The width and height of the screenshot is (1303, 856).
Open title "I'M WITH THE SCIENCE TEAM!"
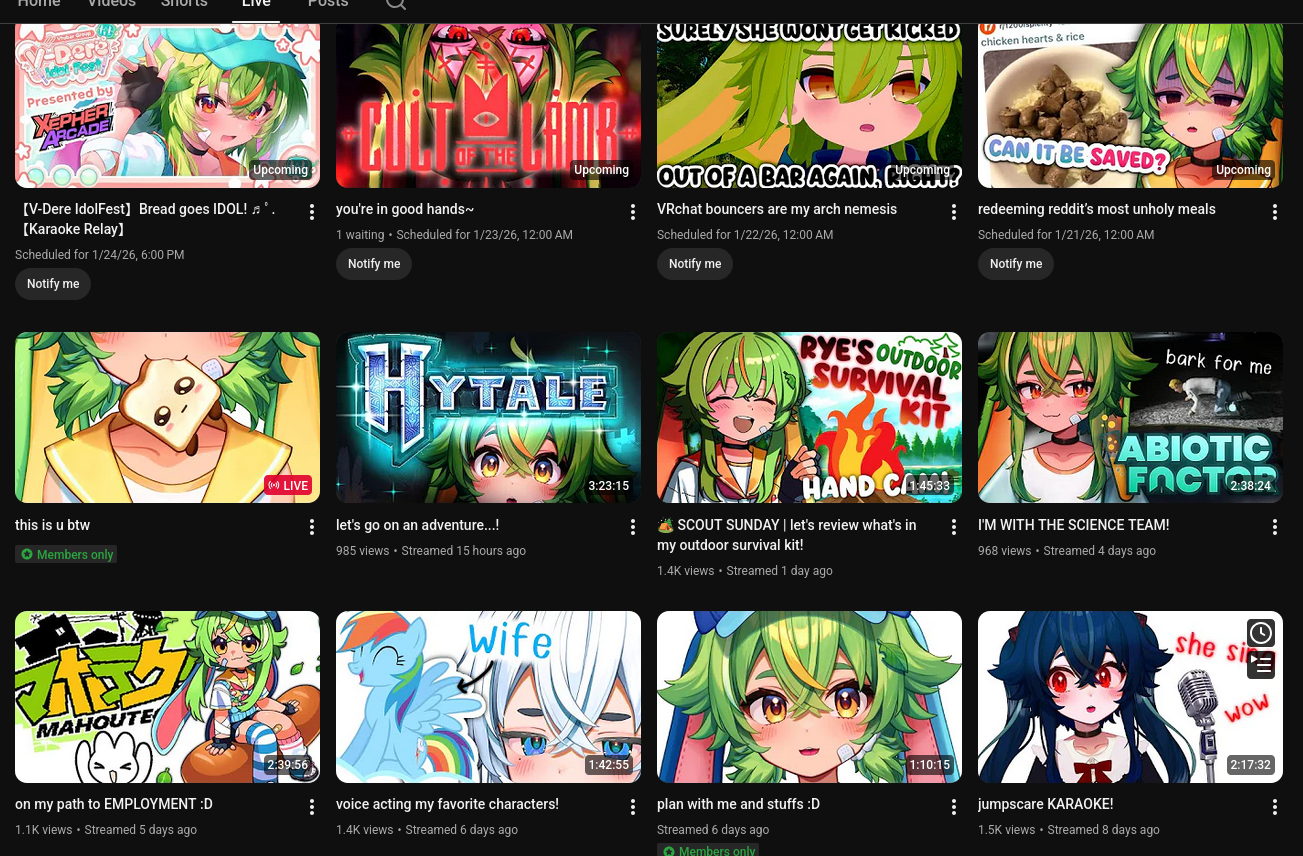coord(1073,525)
